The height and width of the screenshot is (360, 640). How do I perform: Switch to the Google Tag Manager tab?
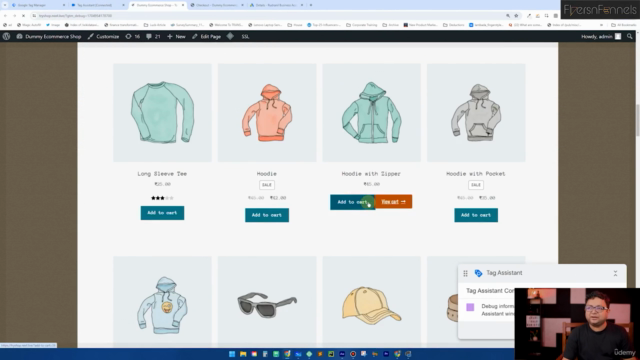coord(38,5)
